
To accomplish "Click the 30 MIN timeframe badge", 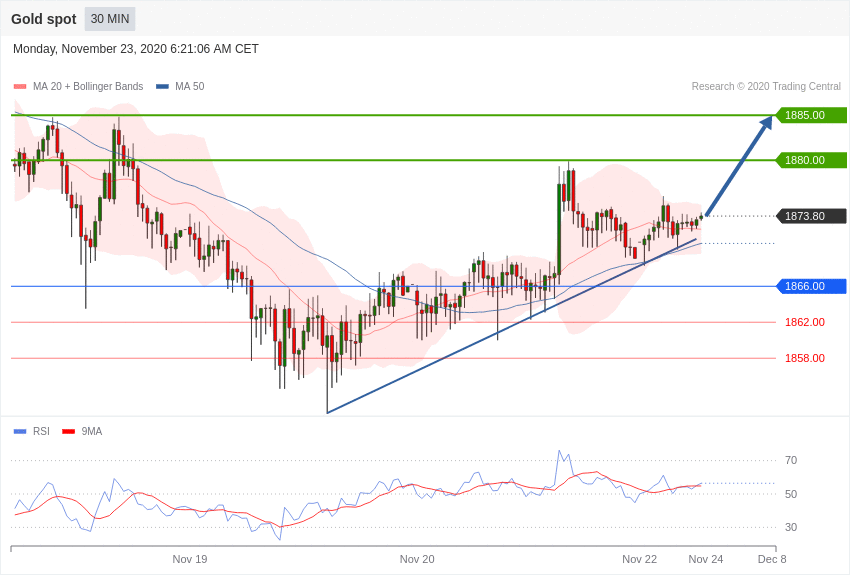I will point(110,19).
